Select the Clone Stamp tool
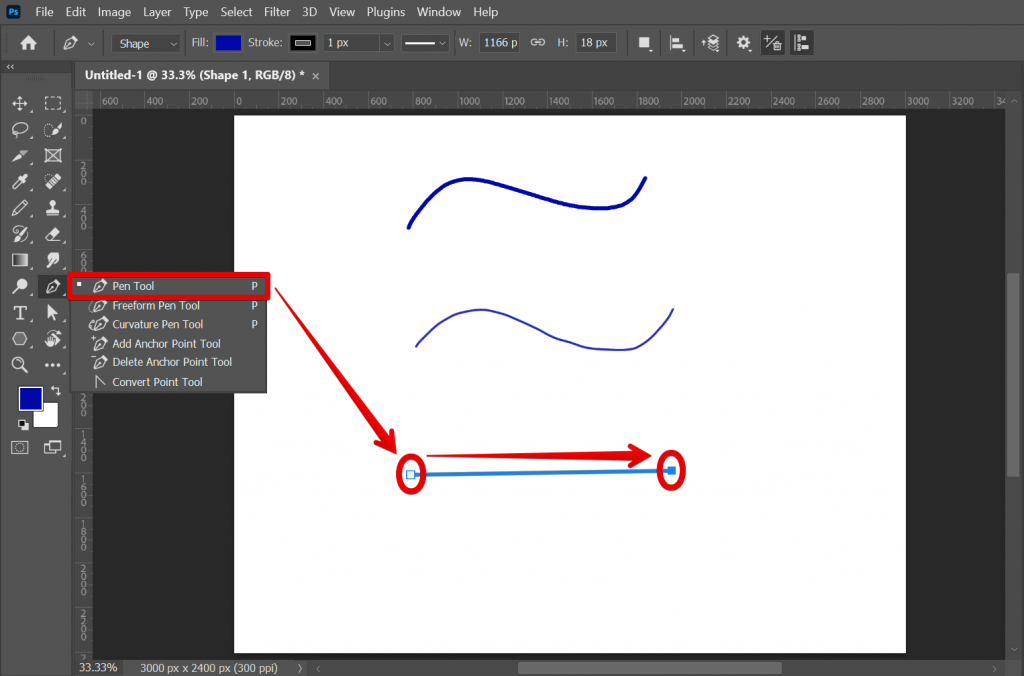Screen dimensions: 1024x676 point(53,207)
